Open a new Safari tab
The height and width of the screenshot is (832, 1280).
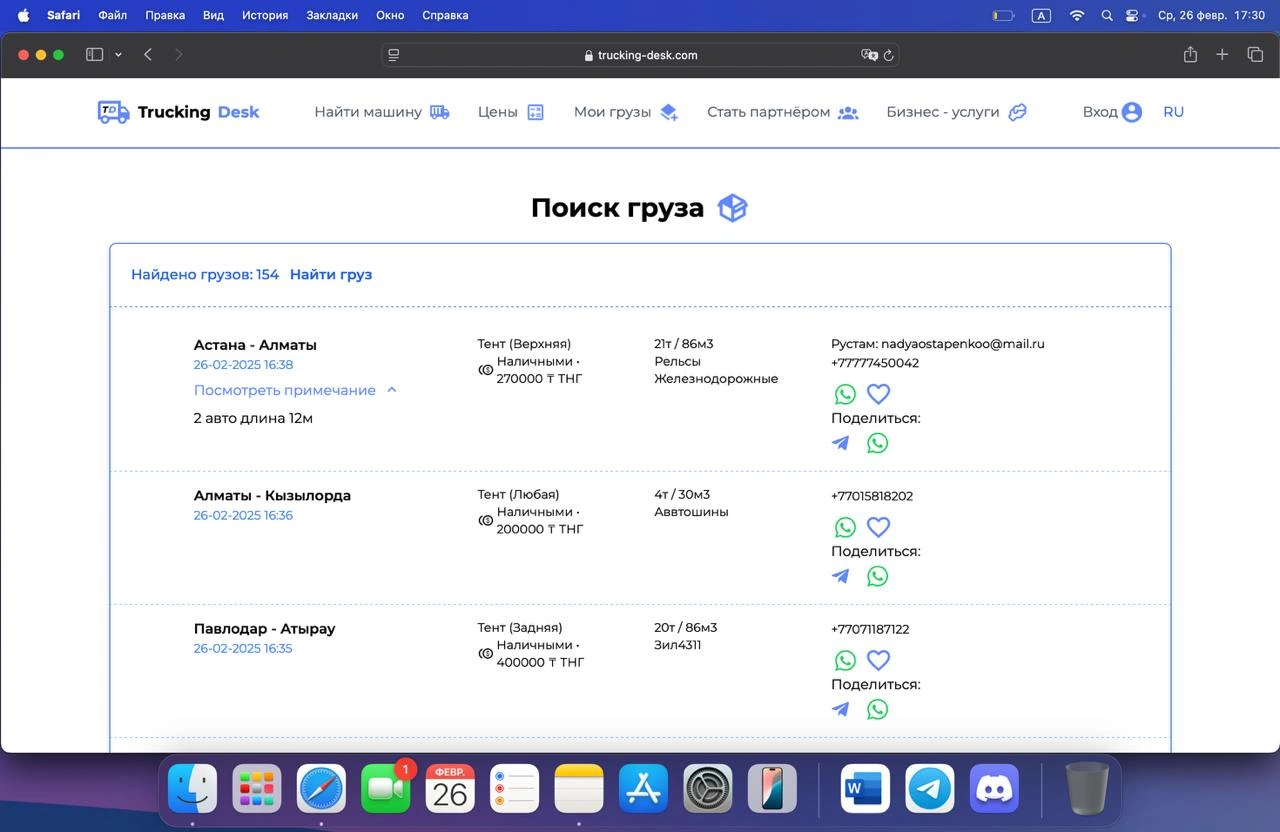pos(1222,55)
